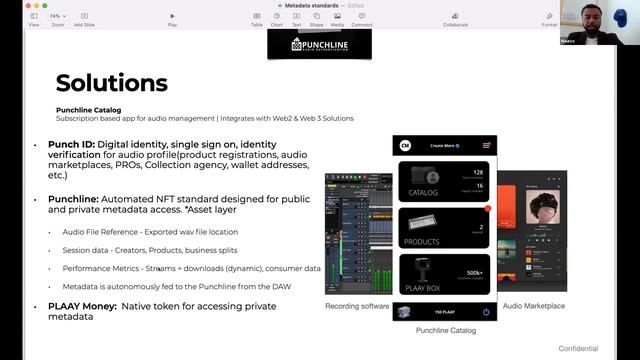Click the wallet box icon in mockup footer
The image size is (640, 360).
(404, 312)
